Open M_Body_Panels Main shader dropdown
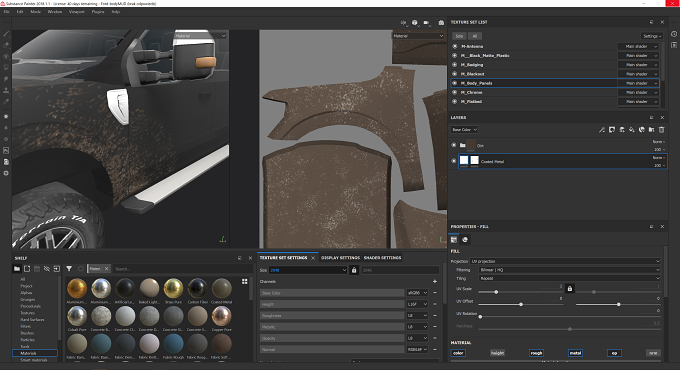Image resolution: width=680 pixels, height=370 pixels. point(639,83)
